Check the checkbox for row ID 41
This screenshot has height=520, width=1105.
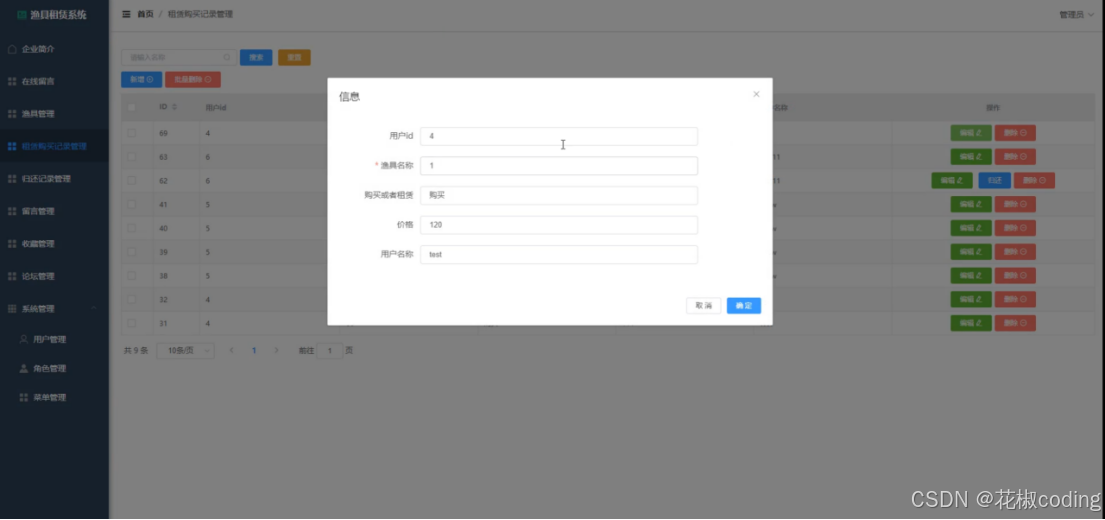(x=132, y=204)
